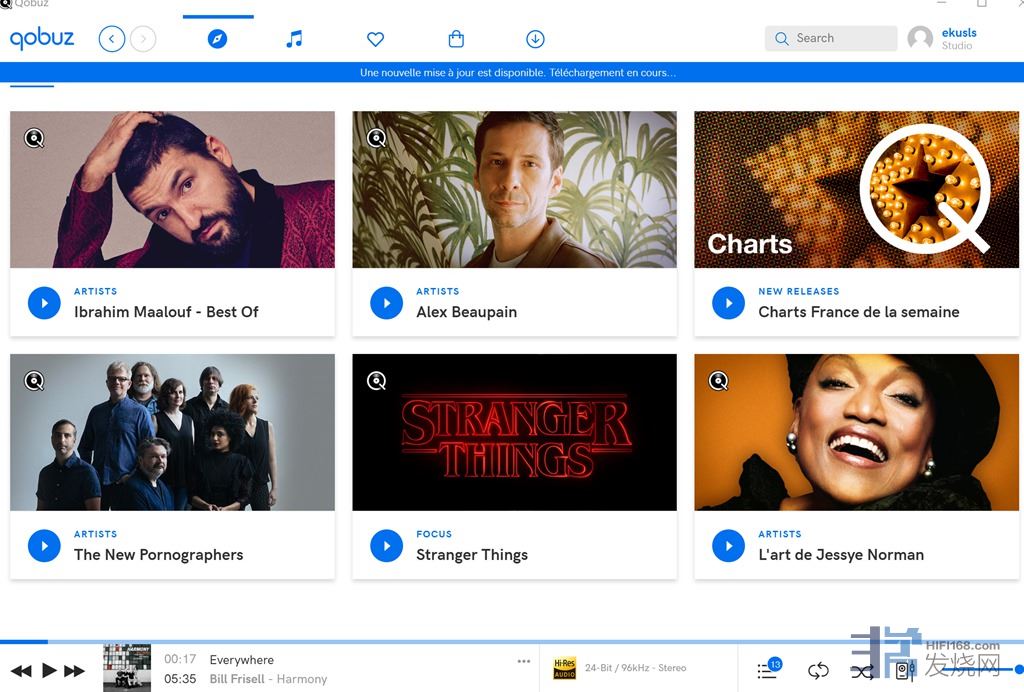Screen dimensions: 1024x692
Task: Skip to the next track
Action: point(75,671)
